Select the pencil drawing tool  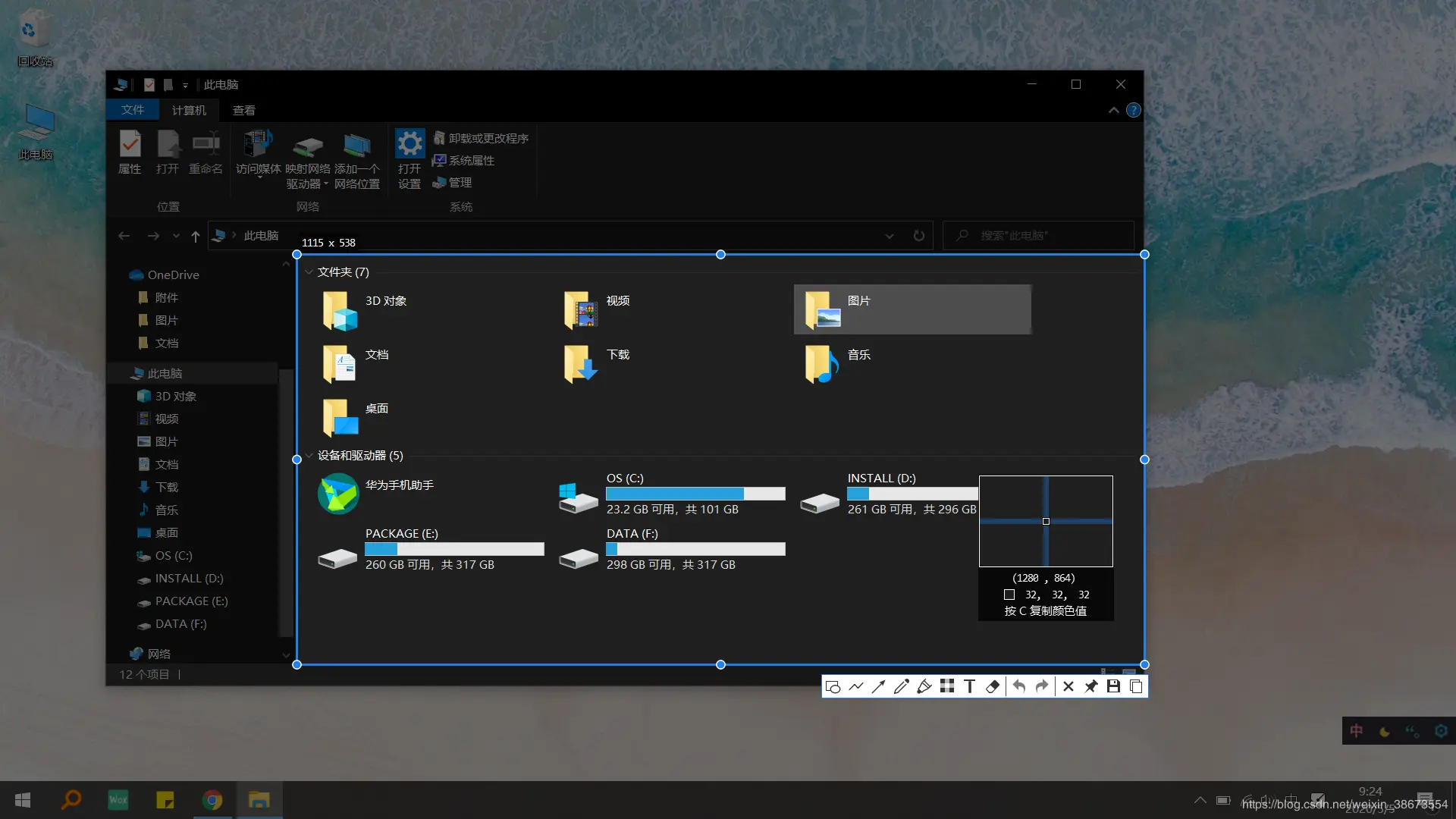tap(901, 687)
